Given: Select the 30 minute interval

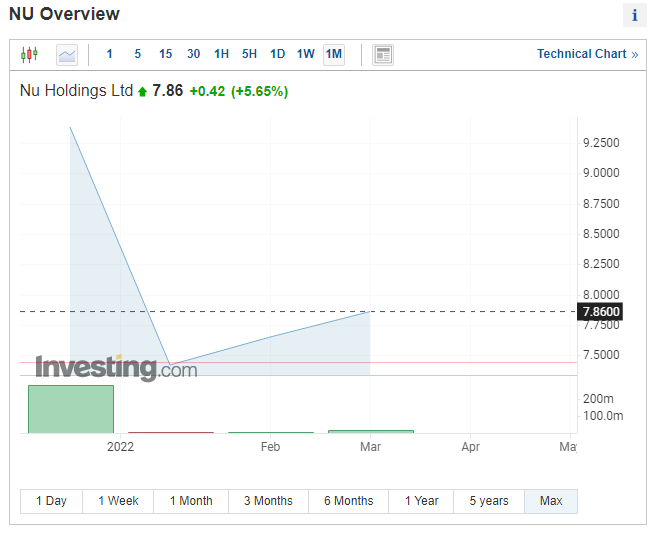Looking at the screenshot, I should [x=193, y=54].
